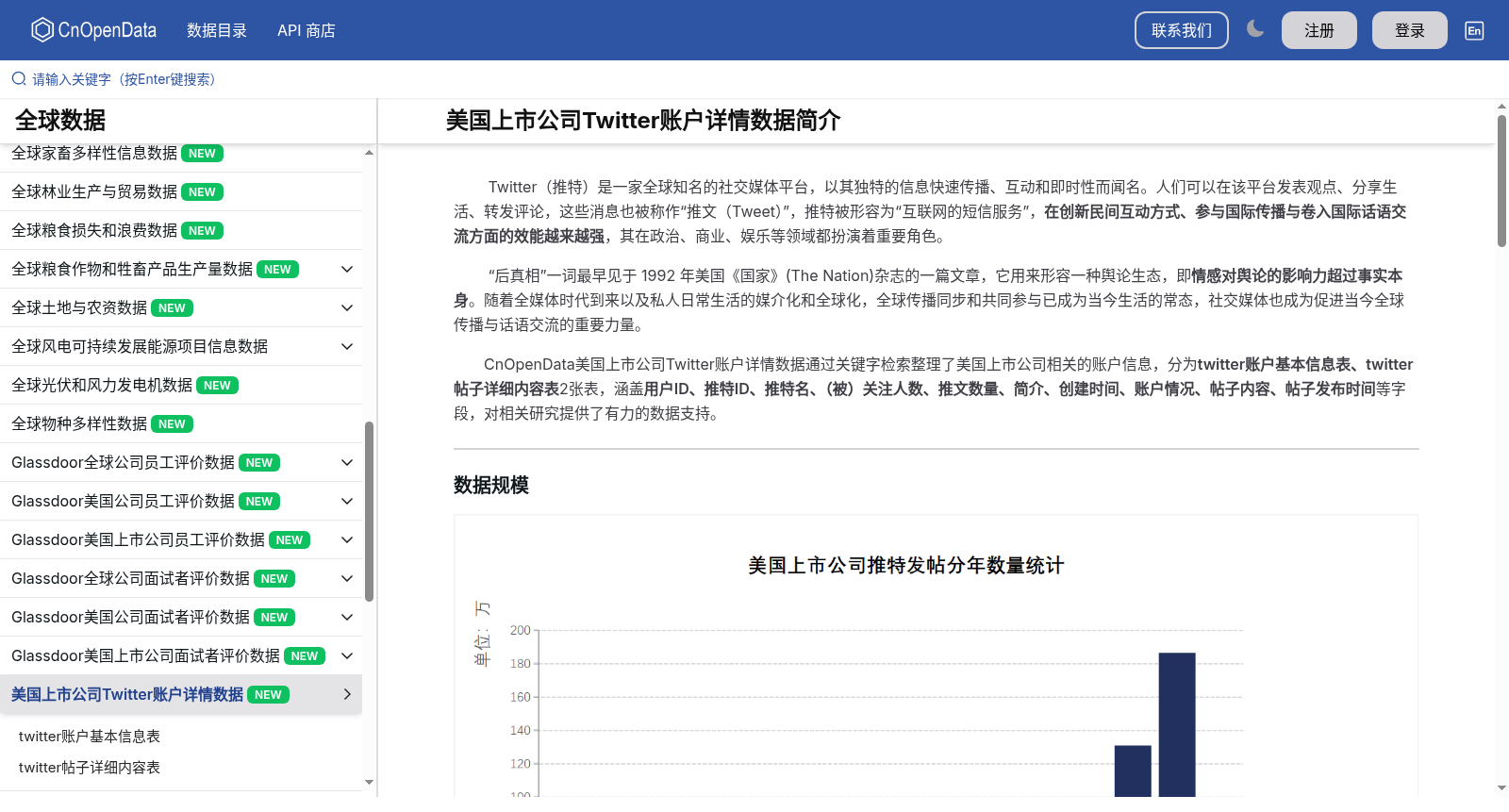Toggle dark mode moon icon
Image resolution: width=1509 pixels, height=812 pixels.
pos(1255,29)
